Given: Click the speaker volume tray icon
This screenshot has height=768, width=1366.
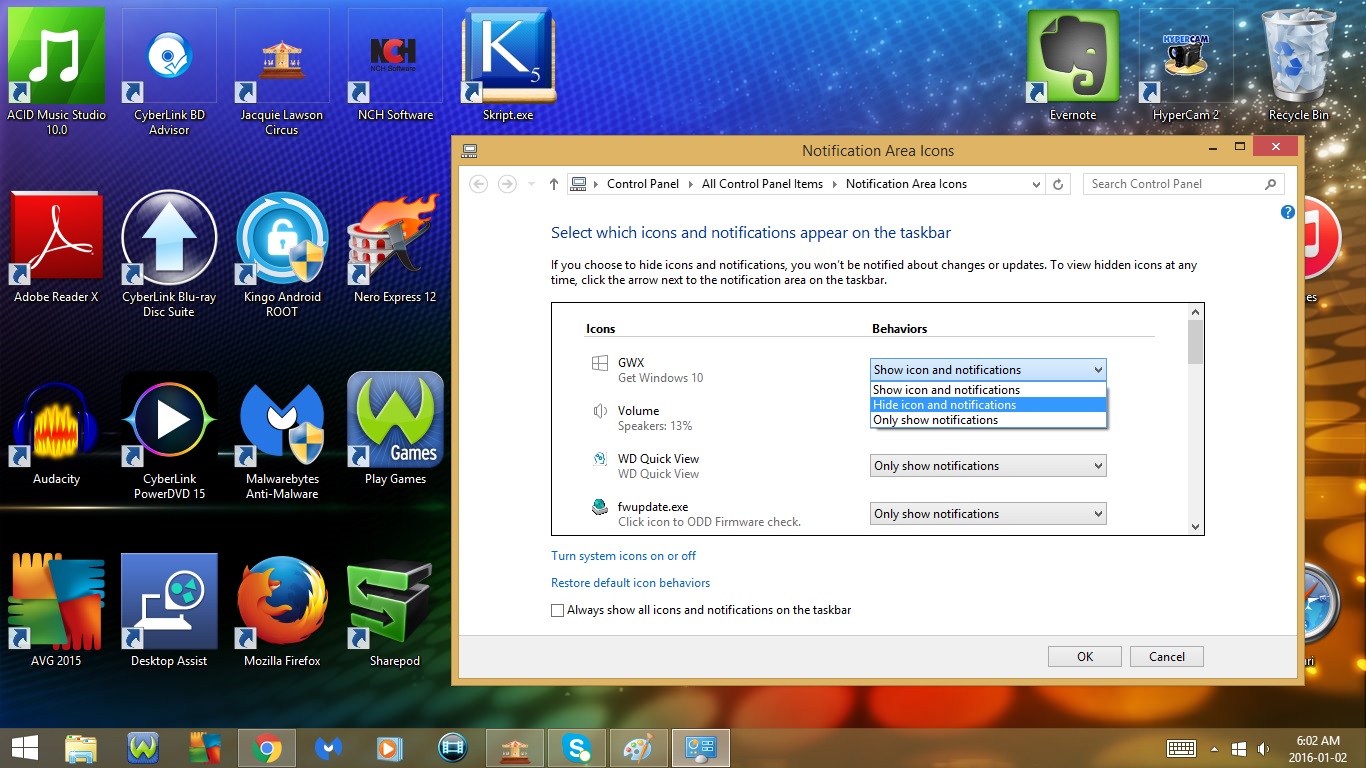Looking at the screenshot, I should click(x=1263, y=748).
